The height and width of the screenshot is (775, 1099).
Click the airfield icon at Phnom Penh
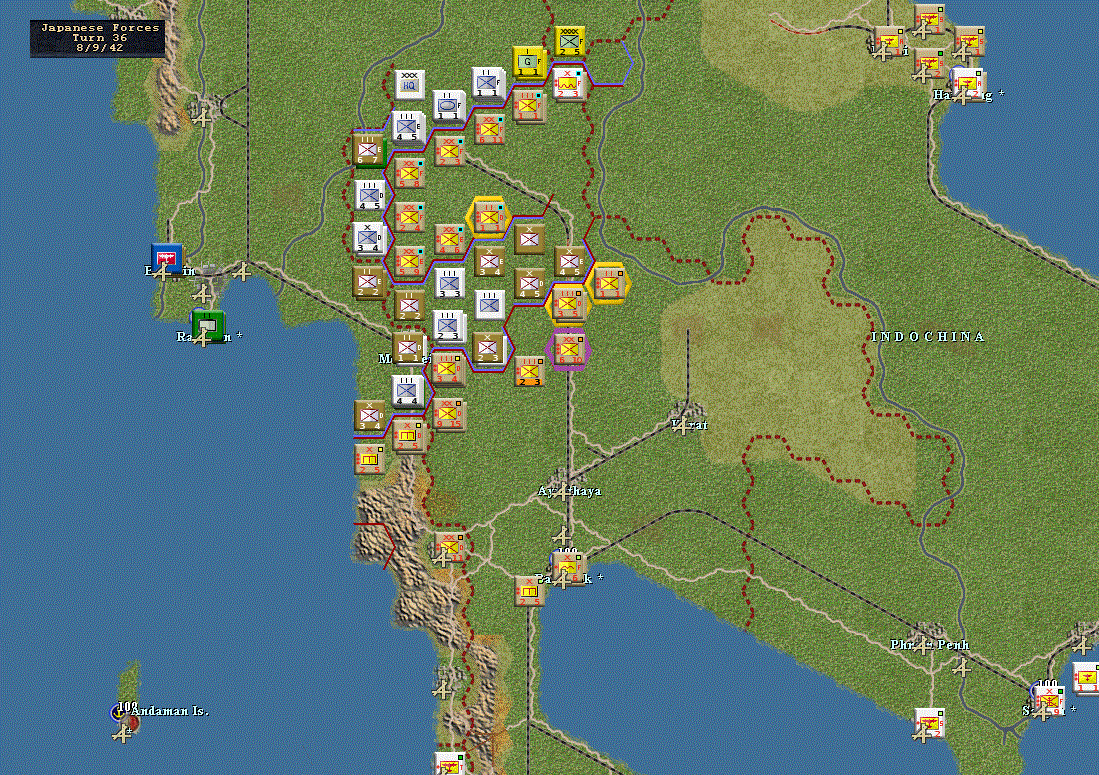coord(924,644)
